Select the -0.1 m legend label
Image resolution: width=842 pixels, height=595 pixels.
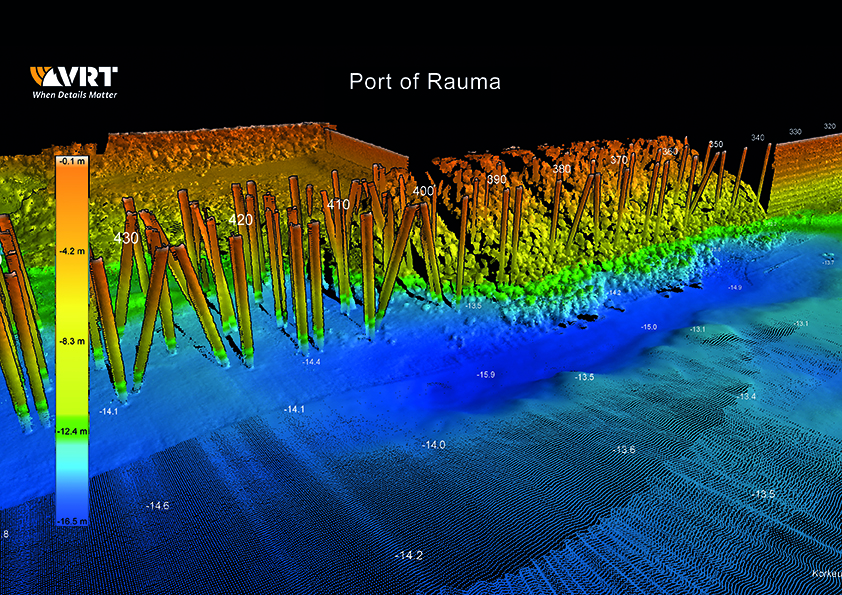(x=71, y=160)
